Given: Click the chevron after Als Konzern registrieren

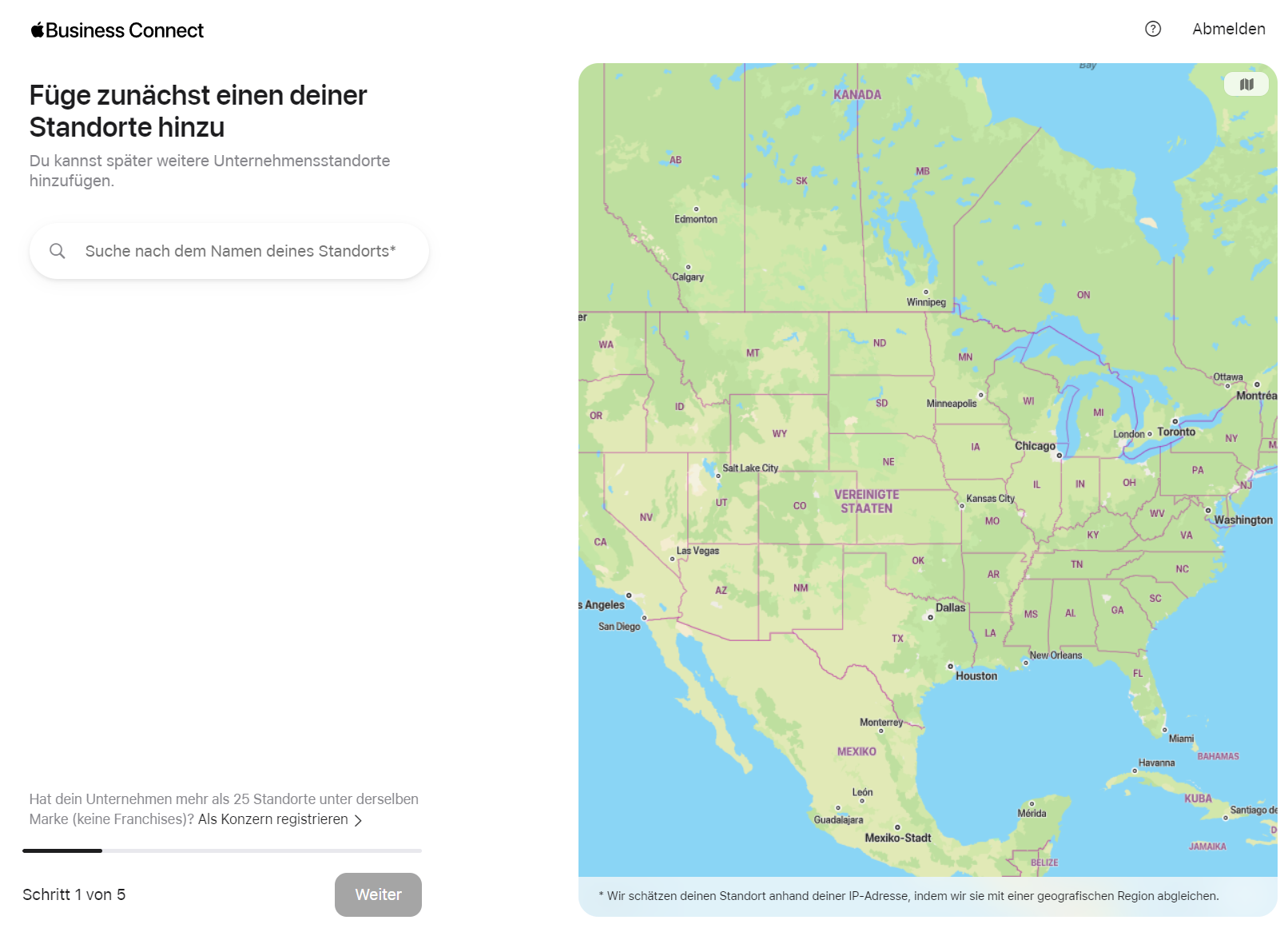Looking at the screenshot, I should coord(358,820).
